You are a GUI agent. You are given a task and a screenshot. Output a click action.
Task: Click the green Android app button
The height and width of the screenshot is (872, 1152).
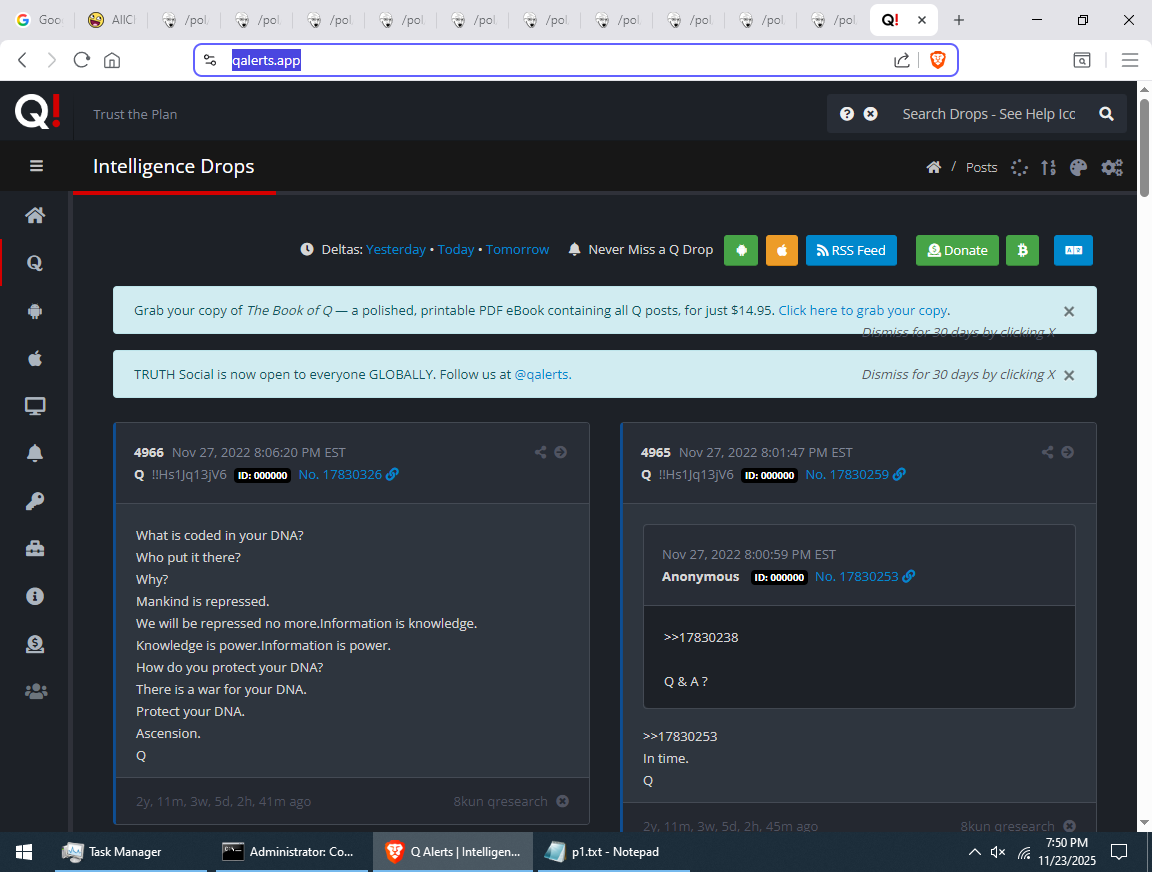740,250
